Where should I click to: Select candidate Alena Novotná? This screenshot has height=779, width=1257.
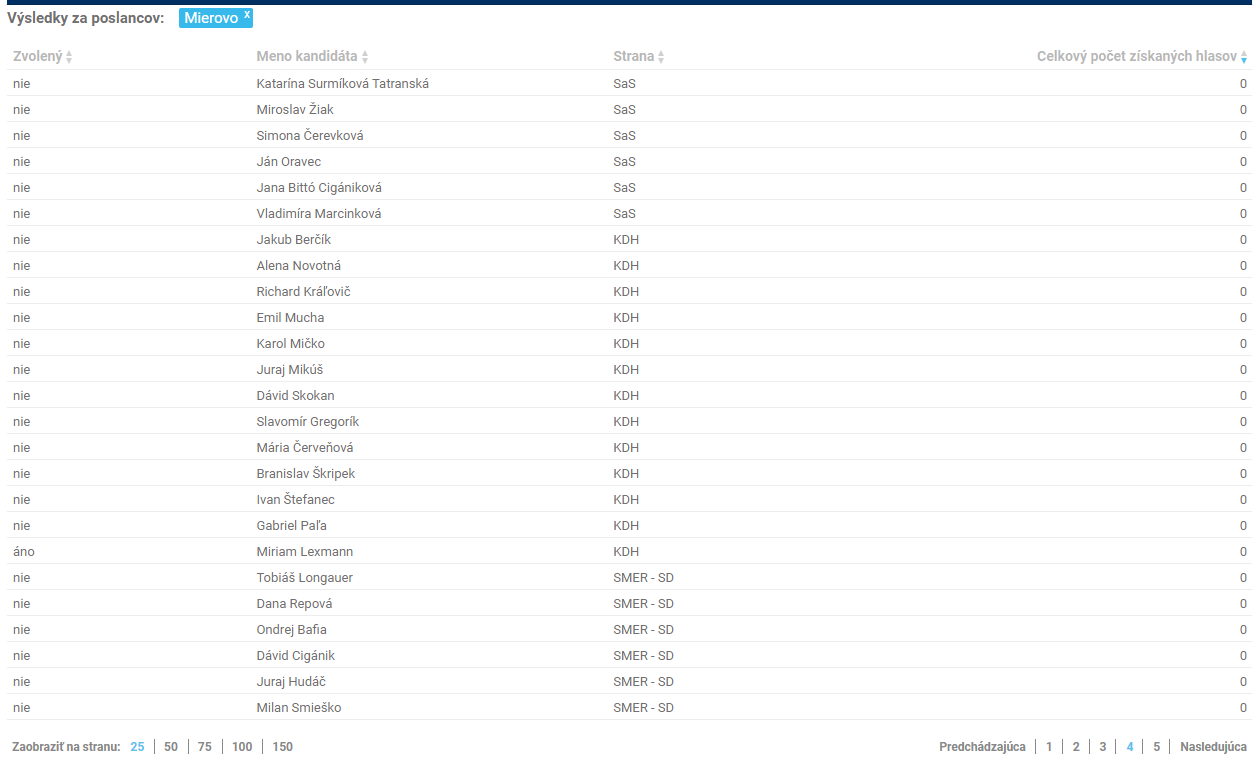[300, 266]
